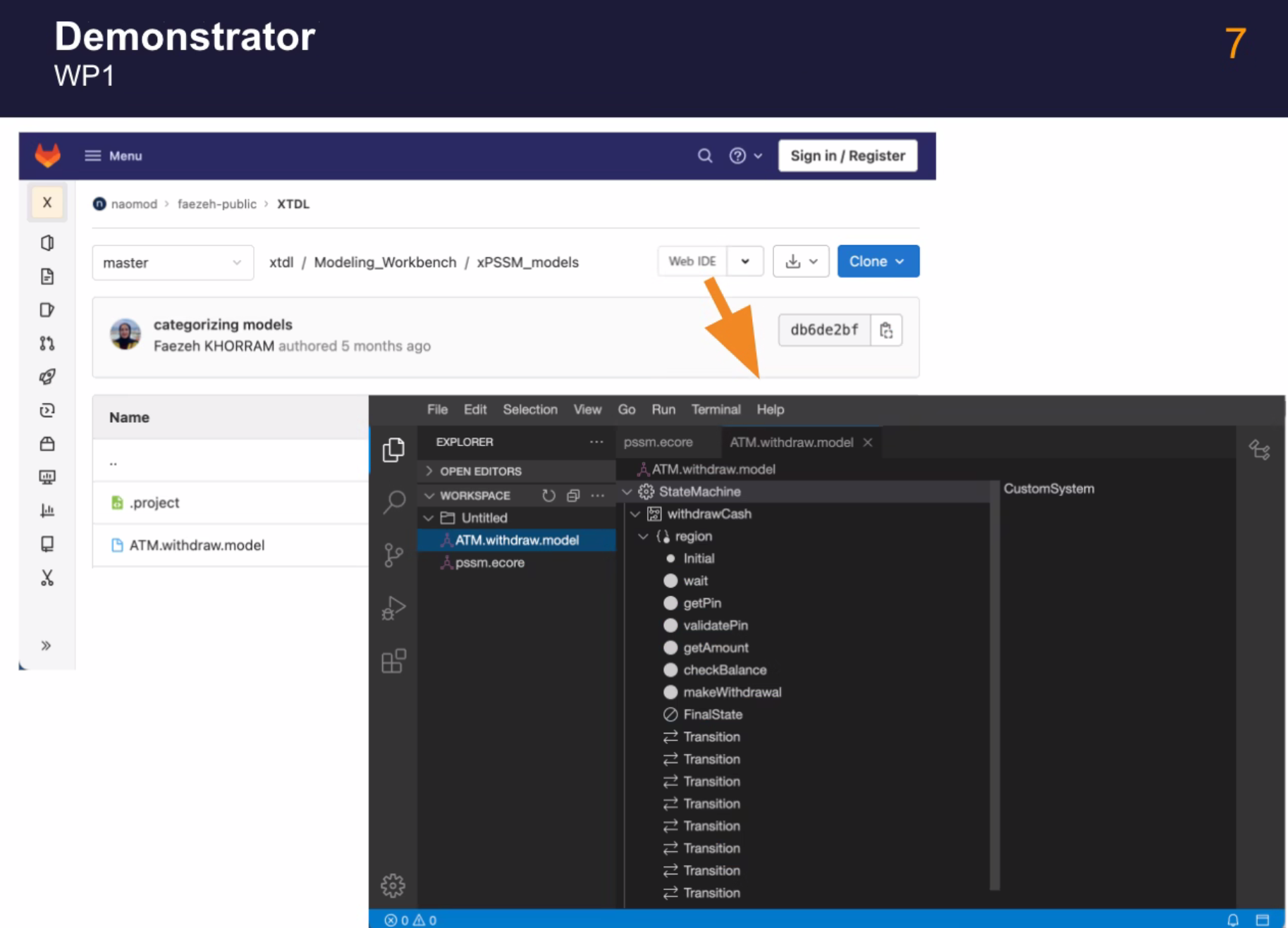Screen dimensions: 1288x928
Task: Click the db6de2bf commit hash
Action: [x=824, y=330]
